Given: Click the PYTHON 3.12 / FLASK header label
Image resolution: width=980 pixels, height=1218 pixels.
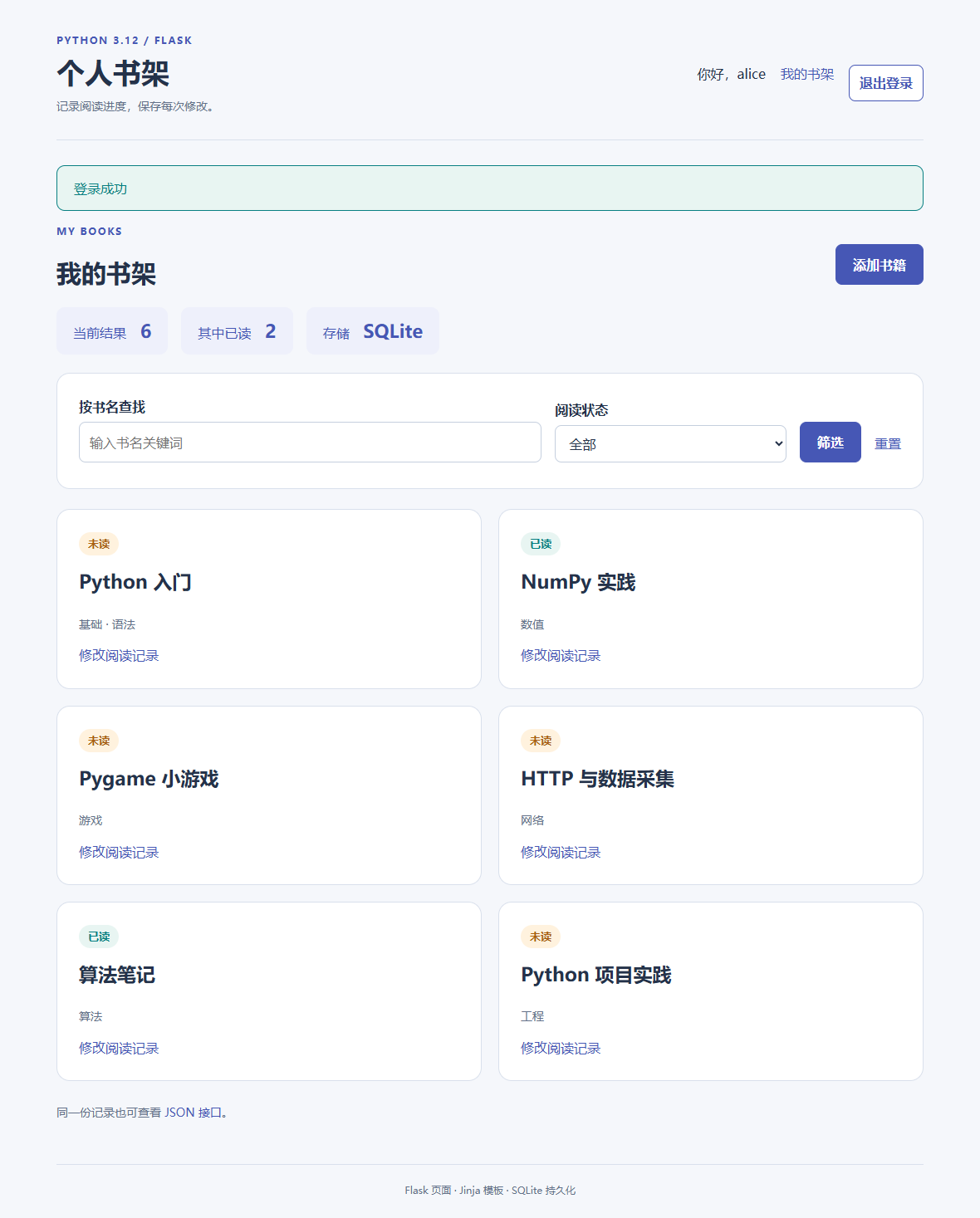Looking at the screenshot, I should pos(125,41).
